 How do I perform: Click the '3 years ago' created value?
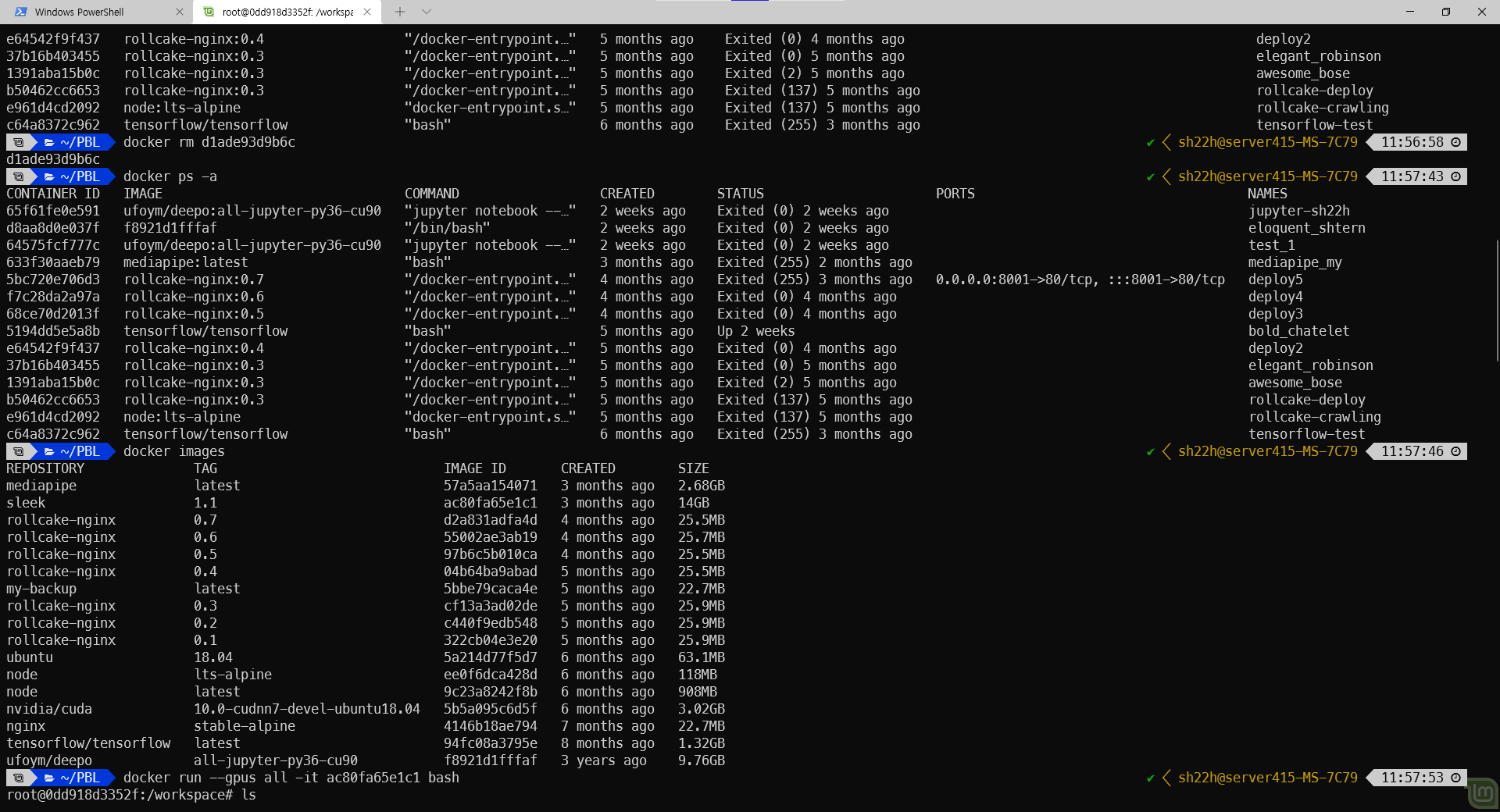(x=604, y=760)
